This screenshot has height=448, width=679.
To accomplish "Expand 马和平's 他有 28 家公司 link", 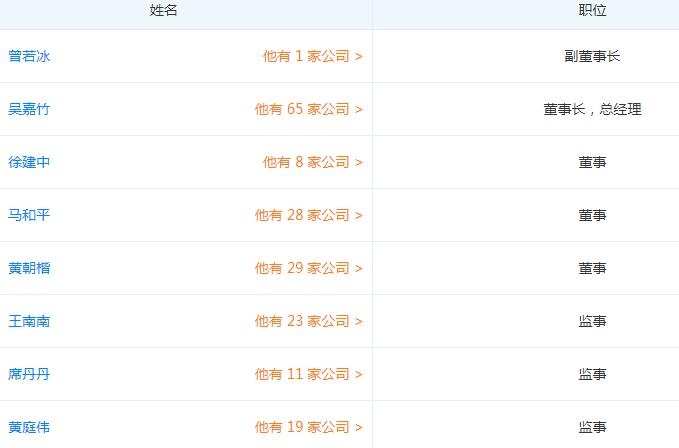I will 308,216.
